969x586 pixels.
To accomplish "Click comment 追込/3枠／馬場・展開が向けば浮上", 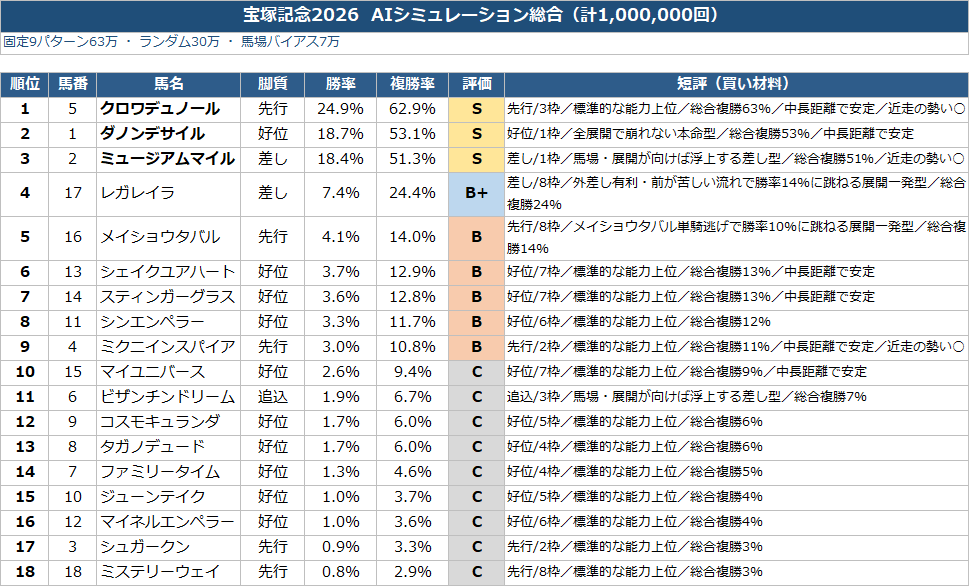I will pos(687,397).
